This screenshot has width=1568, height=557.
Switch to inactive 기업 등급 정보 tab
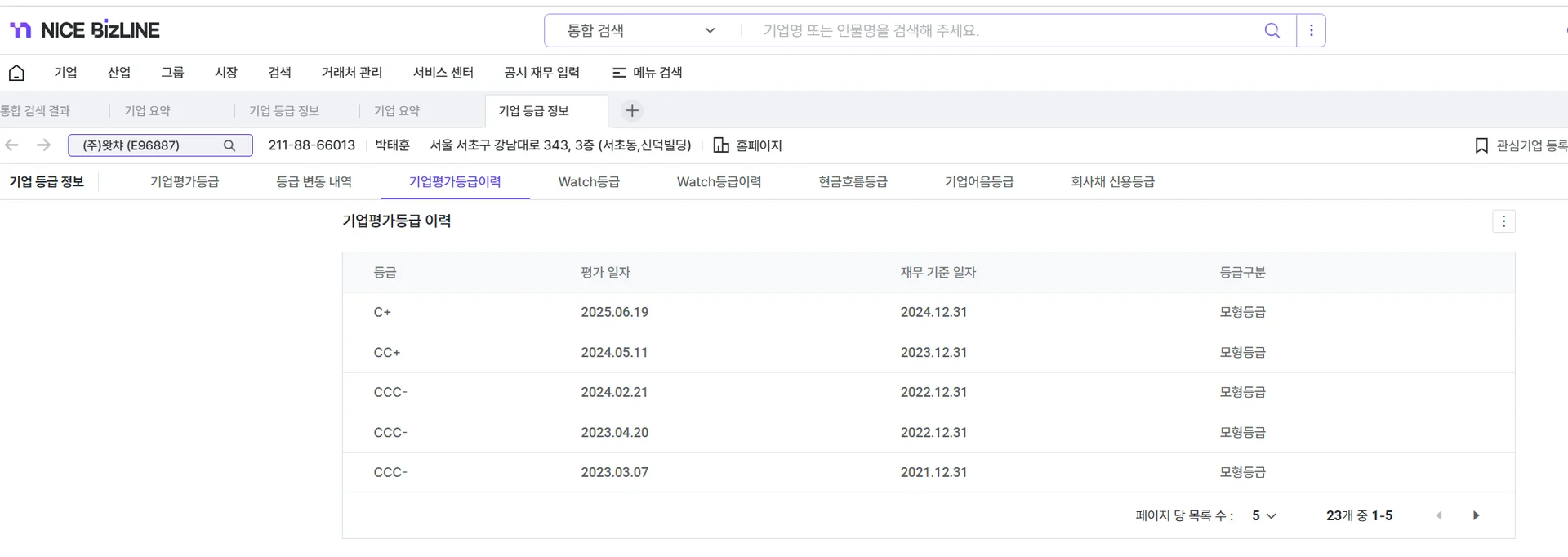pos(284,111)
